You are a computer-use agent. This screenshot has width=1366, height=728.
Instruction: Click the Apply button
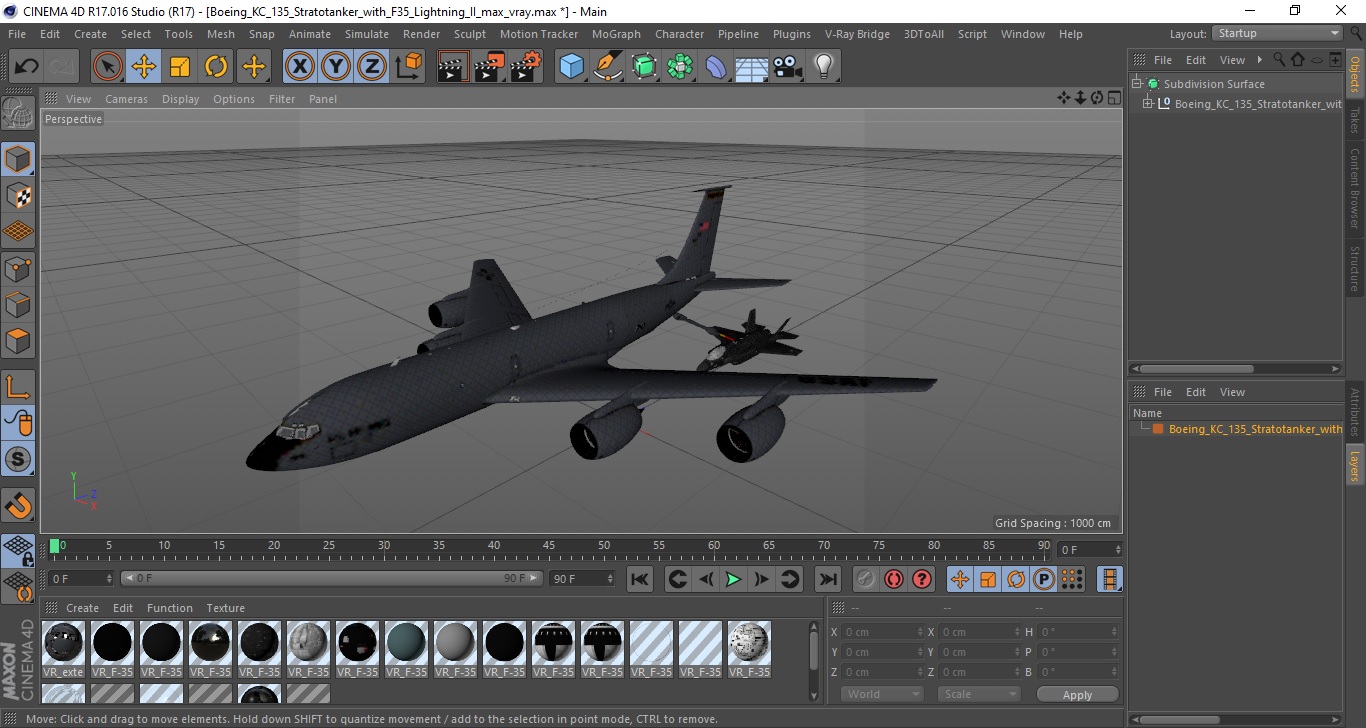click(1077, 694)
